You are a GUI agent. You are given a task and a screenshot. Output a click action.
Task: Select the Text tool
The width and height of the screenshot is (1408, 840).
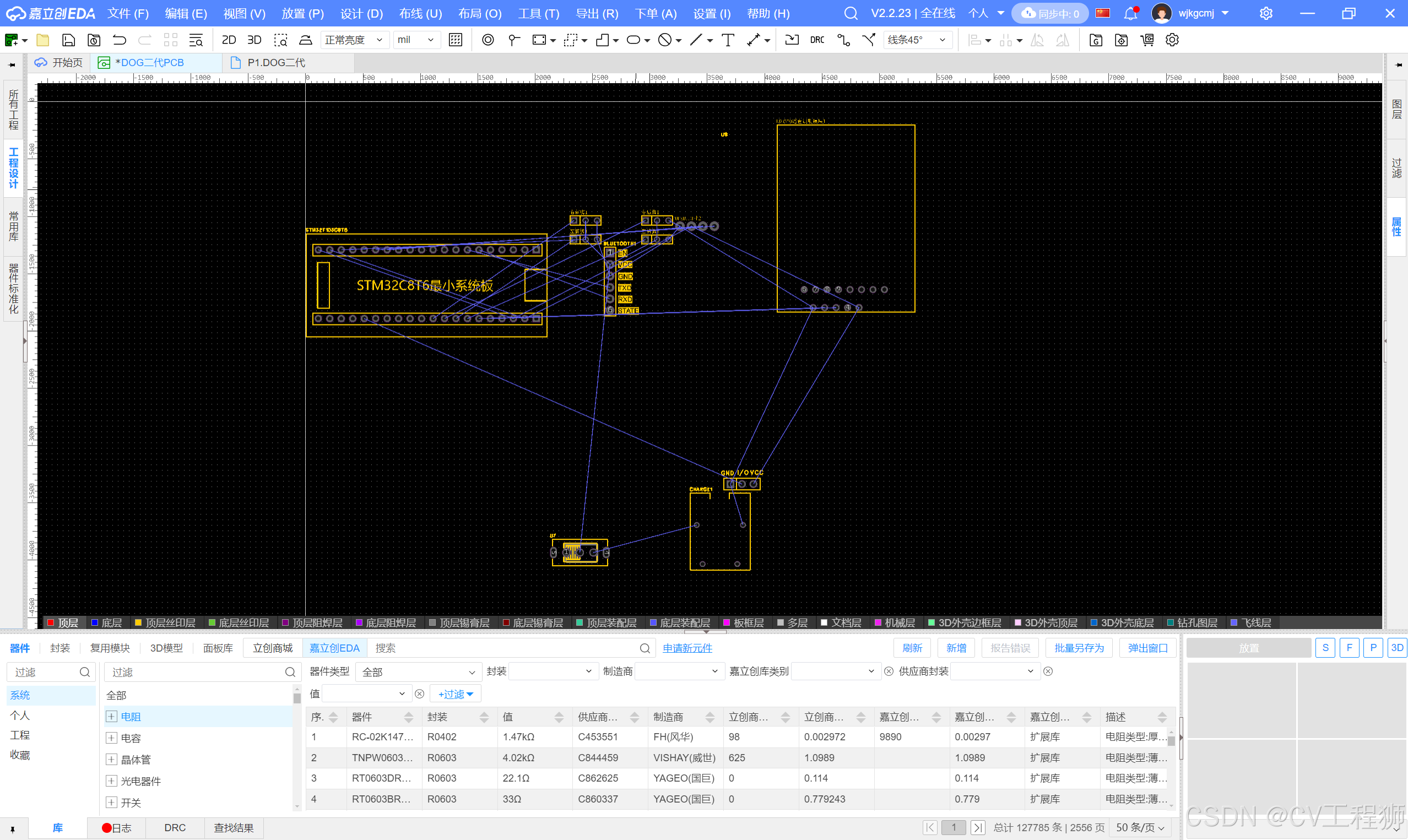coord(728,40)
